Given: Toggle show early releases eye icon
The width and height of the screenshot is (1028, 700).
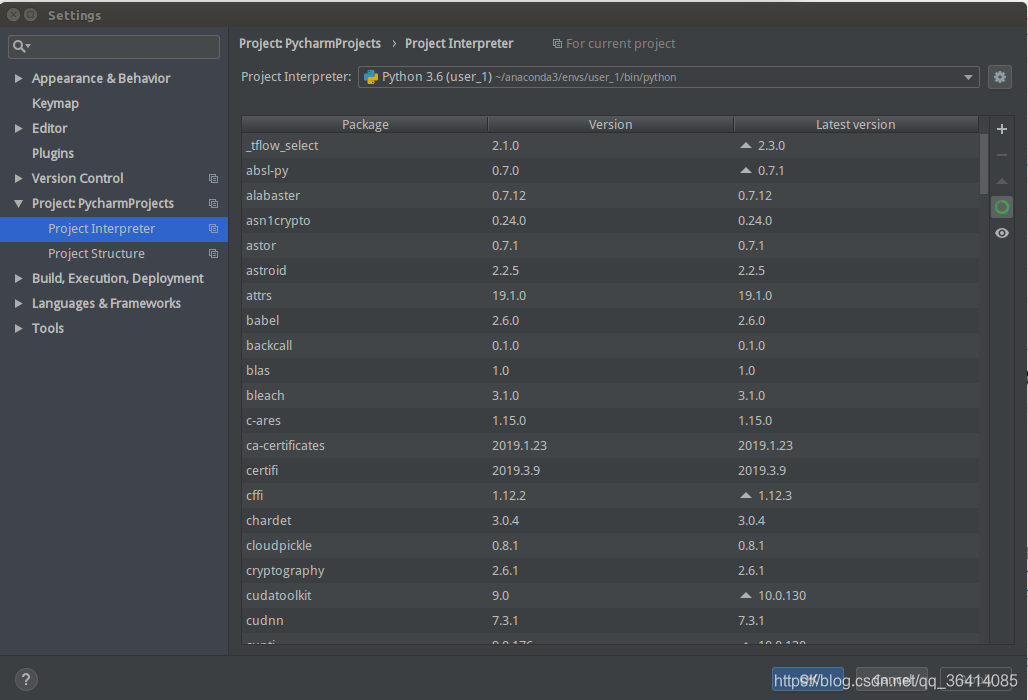Looking at the screenshot, I should (x=1001, y=233).
